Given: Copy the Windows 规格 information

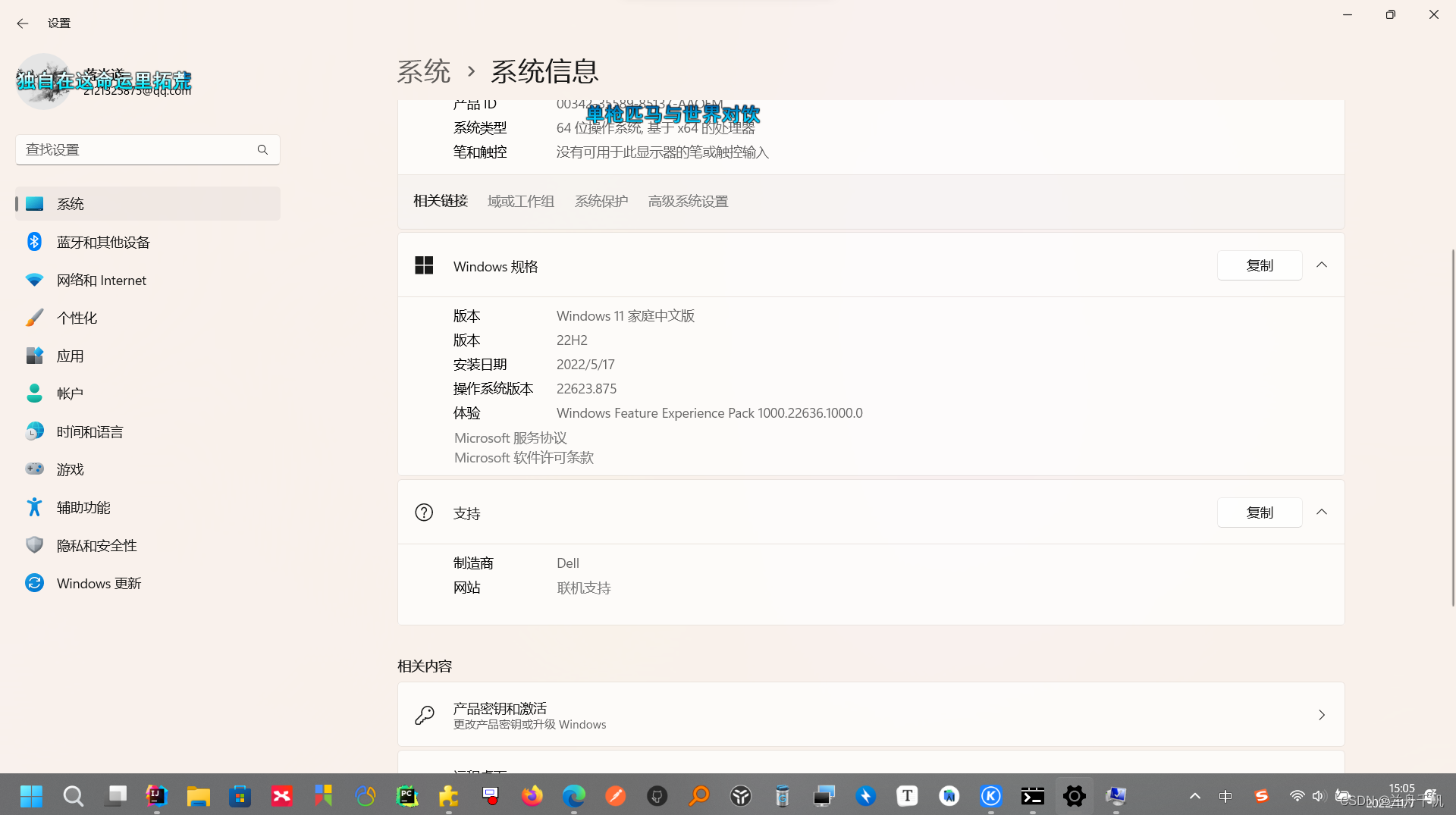Looking at the screenshot, I should [x=1260, y=265].
